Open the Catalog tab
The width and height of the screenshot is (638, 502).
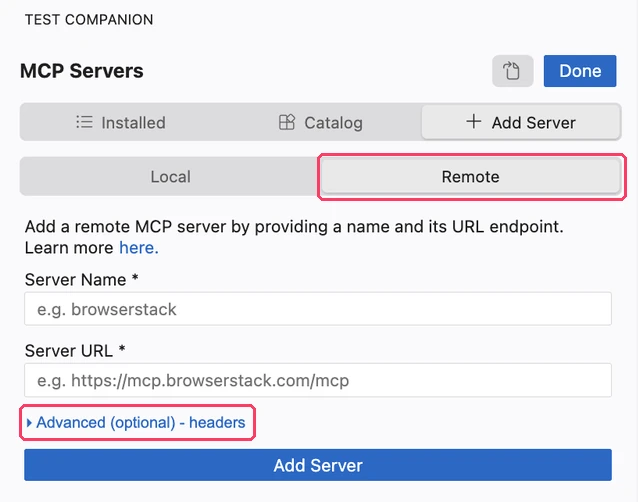[321, 122]
